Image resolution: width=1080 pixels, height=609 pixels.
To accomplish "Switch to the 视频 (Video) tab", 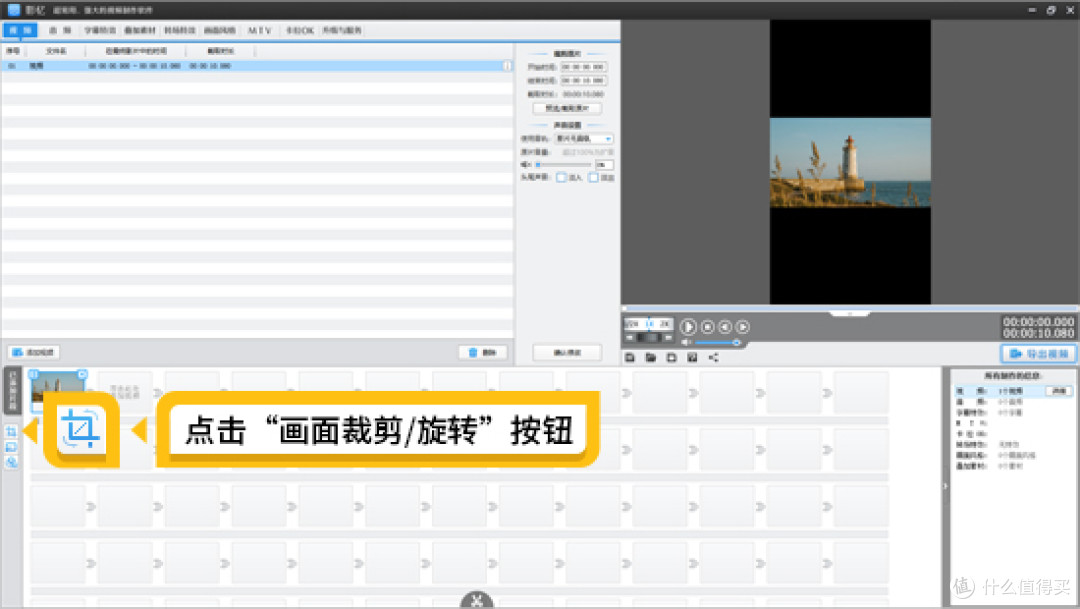I will pyautogui.click(x=20, y=30).
